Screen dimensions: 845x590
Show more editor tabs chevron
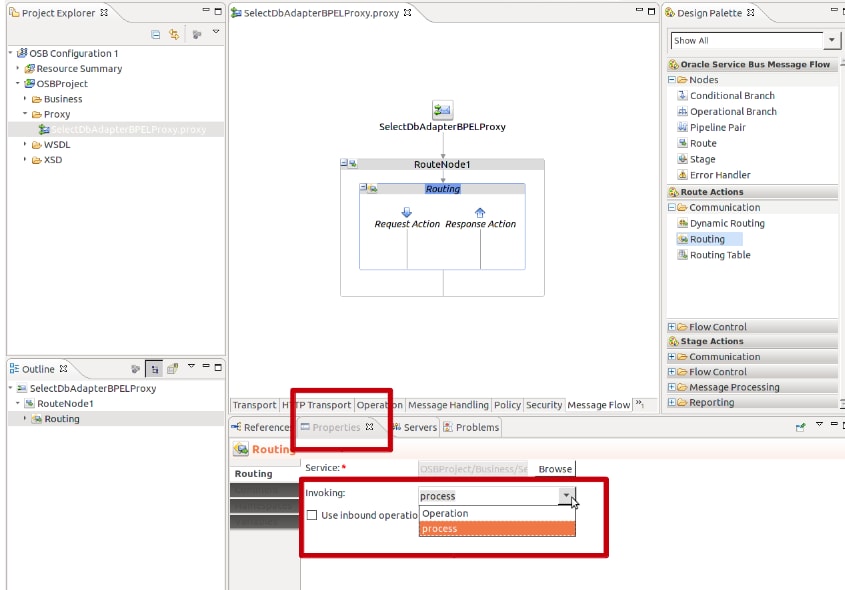640,403
